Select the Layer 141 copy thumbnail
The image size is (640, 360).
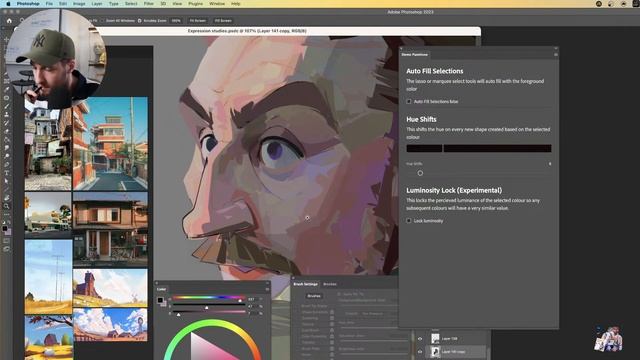[435, 351]
